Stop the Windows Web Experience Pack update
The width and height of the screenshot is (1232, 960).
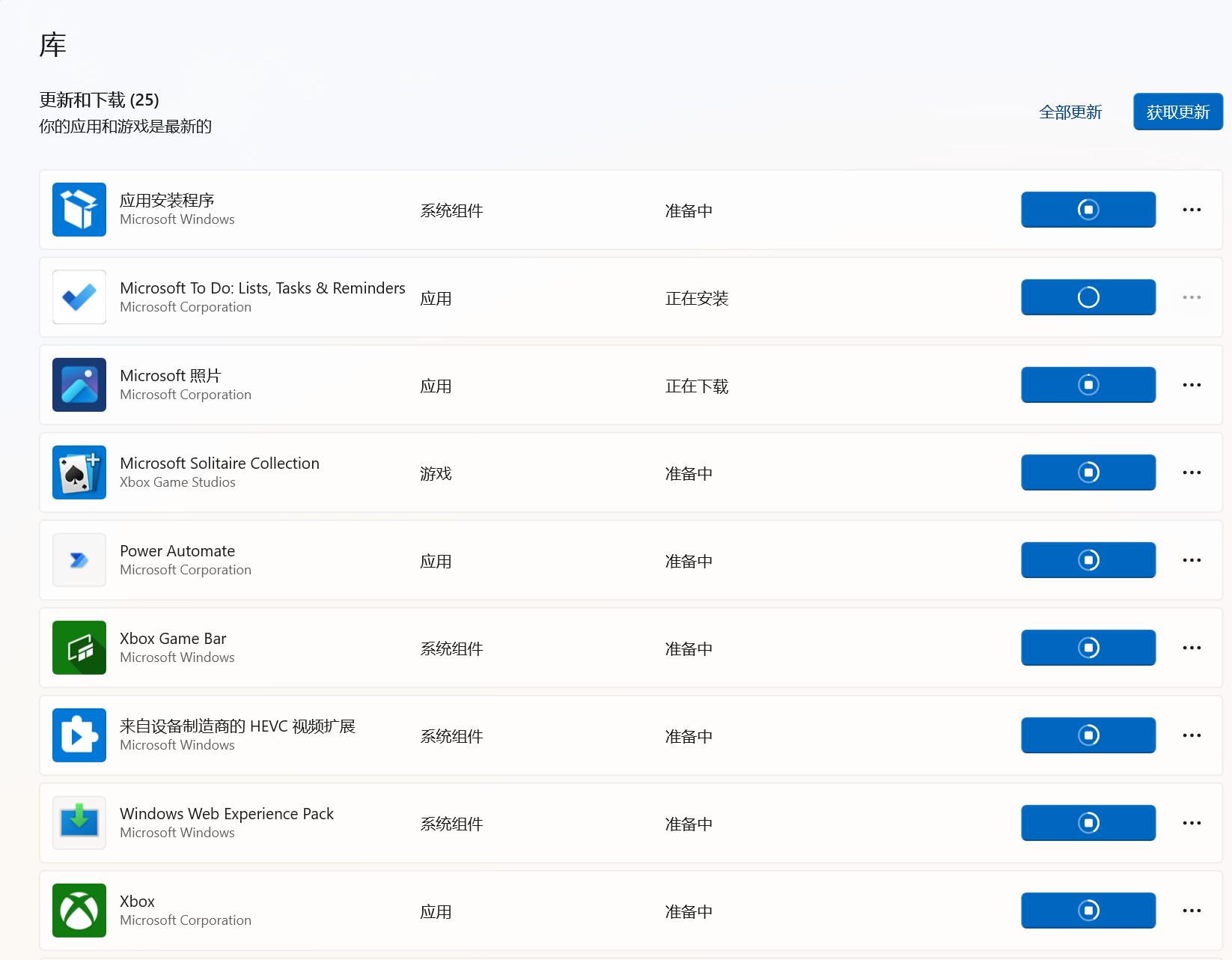(1088, 823)
